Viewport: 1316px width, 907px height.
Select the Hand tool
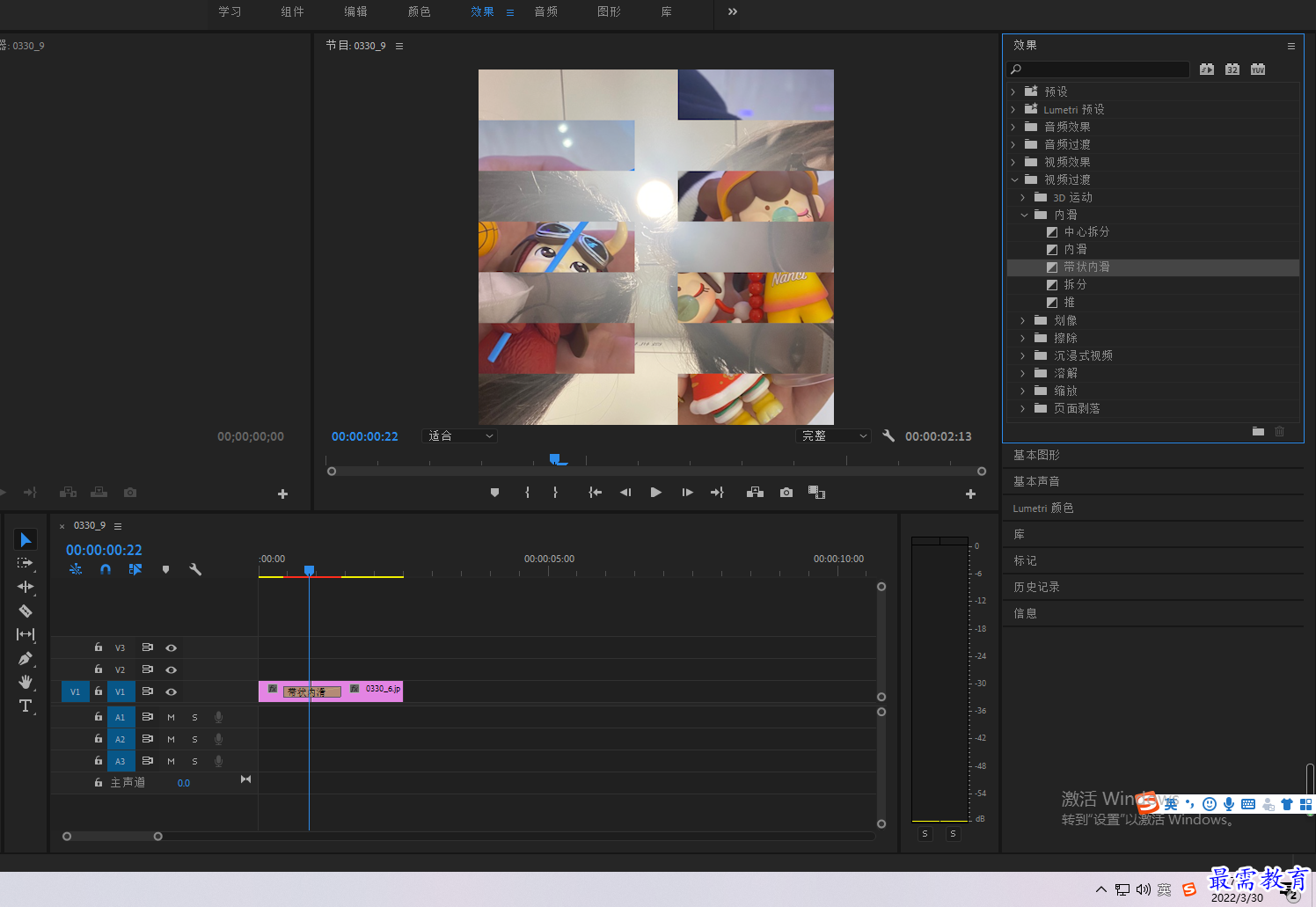[x=26, y=682]
